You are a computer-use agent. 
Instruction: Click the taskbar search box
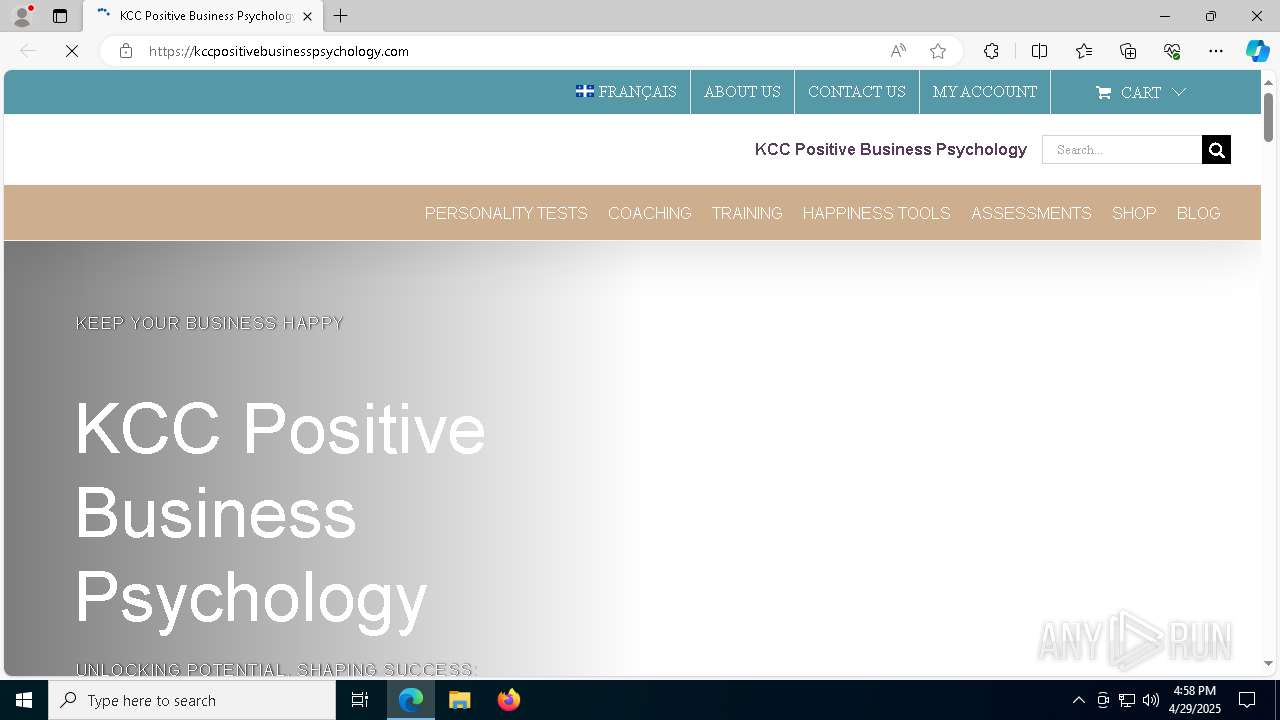192,700
